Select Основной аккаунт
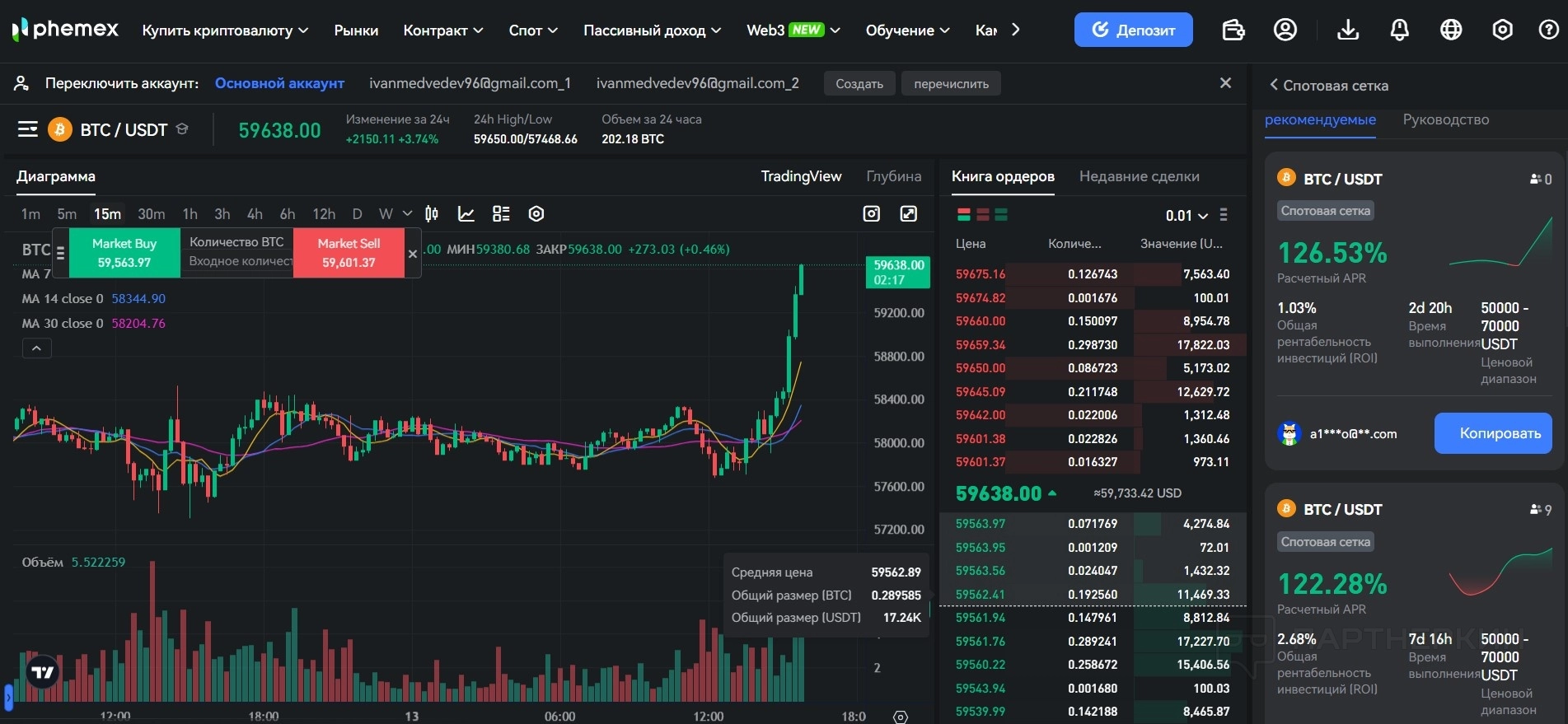 [279, 83]
